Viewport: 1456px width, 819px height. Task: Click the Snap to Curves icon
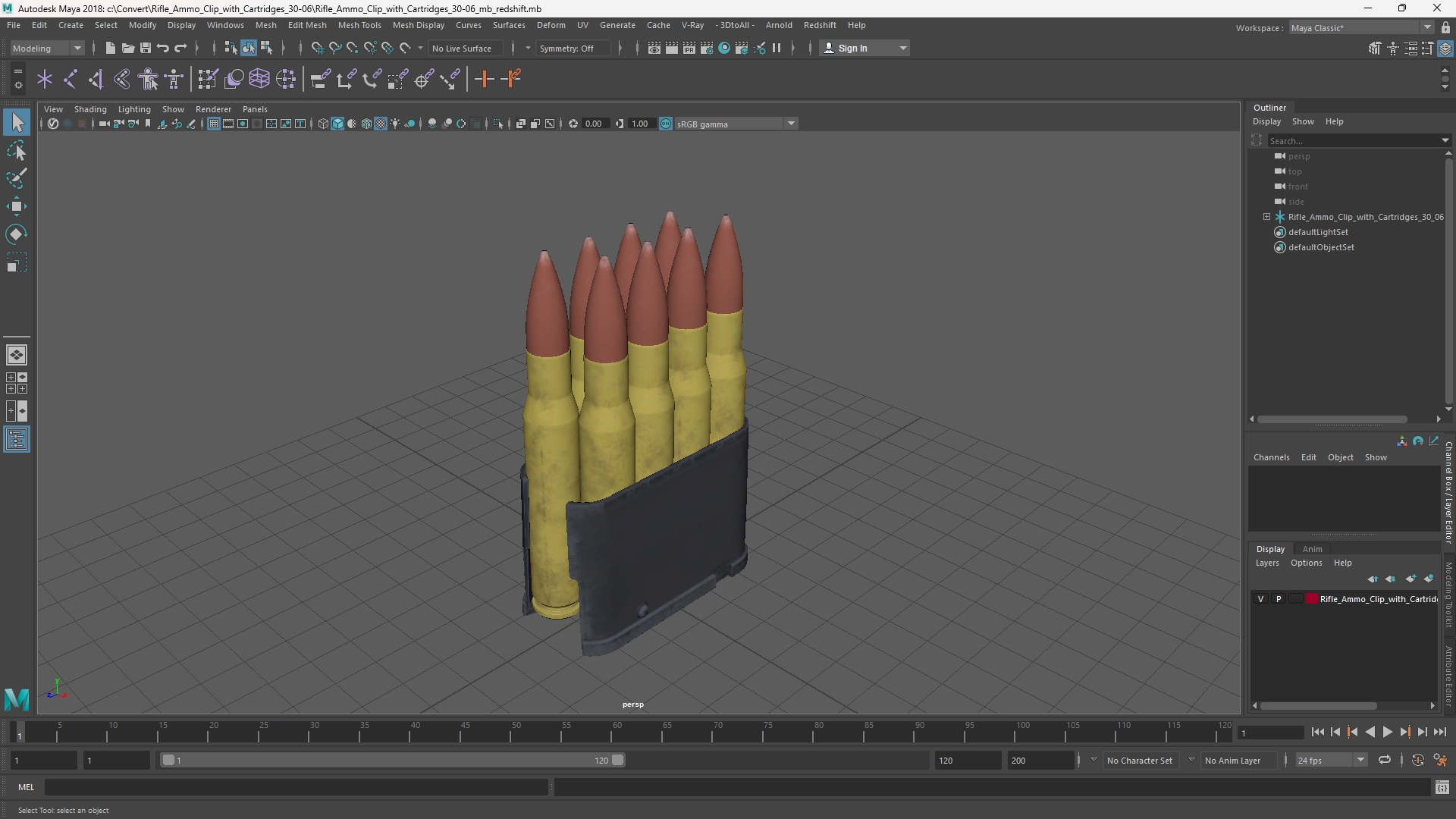[x=335, y=48]
